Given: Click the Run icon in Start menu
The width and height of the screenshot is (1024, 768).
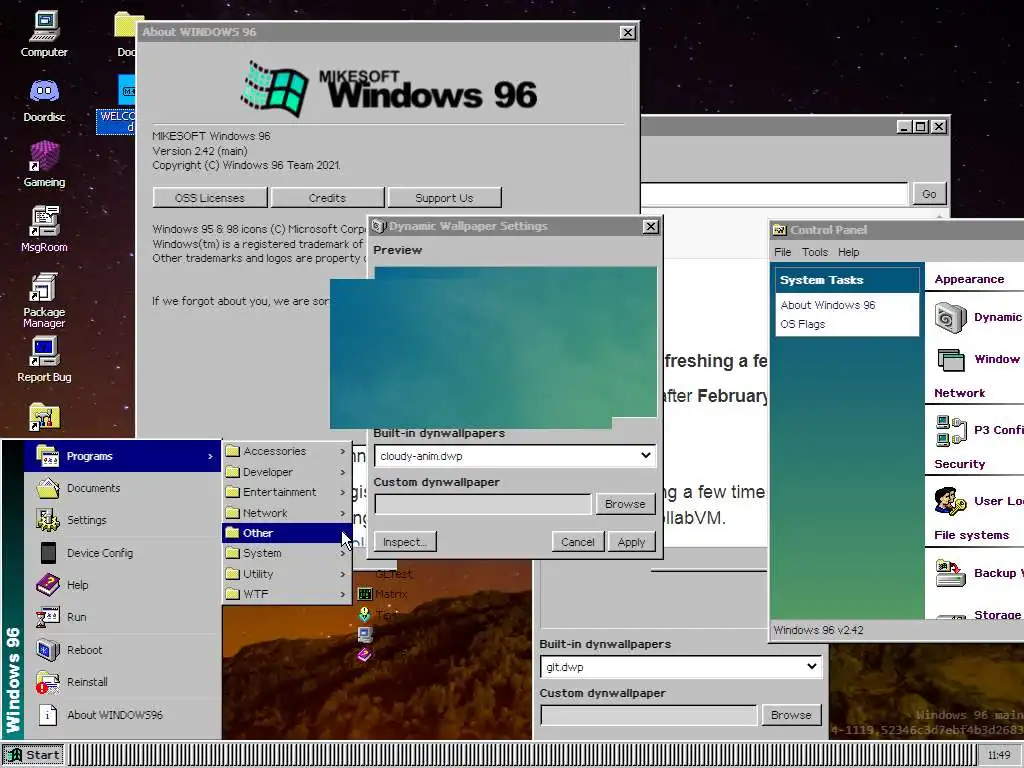Looking at the screenshot, I should (48, 616).
